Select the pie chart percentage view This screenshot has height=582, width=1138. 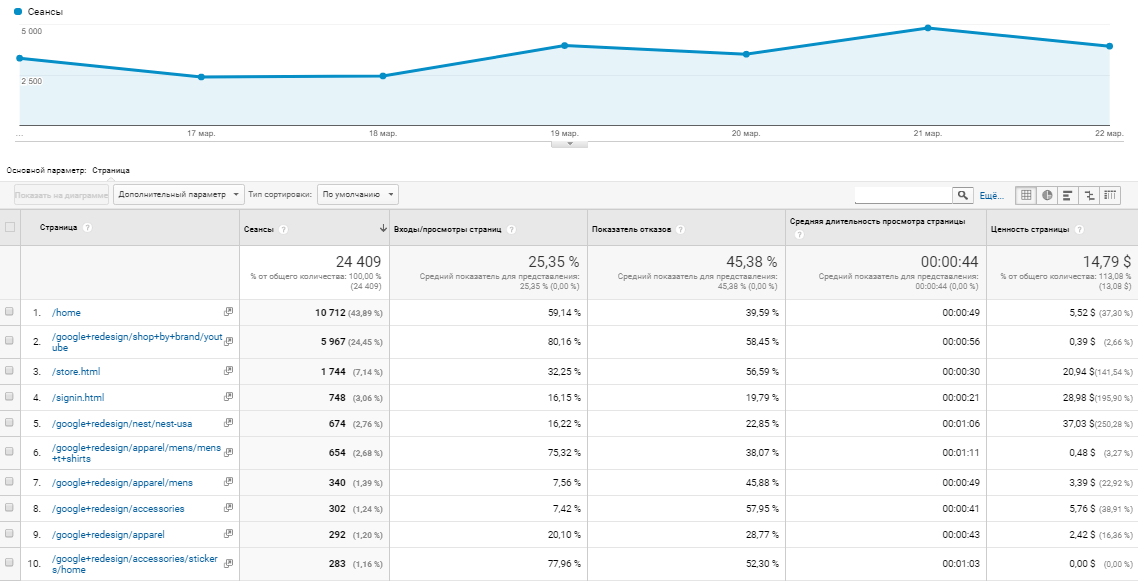click(x=1047, y=195)
